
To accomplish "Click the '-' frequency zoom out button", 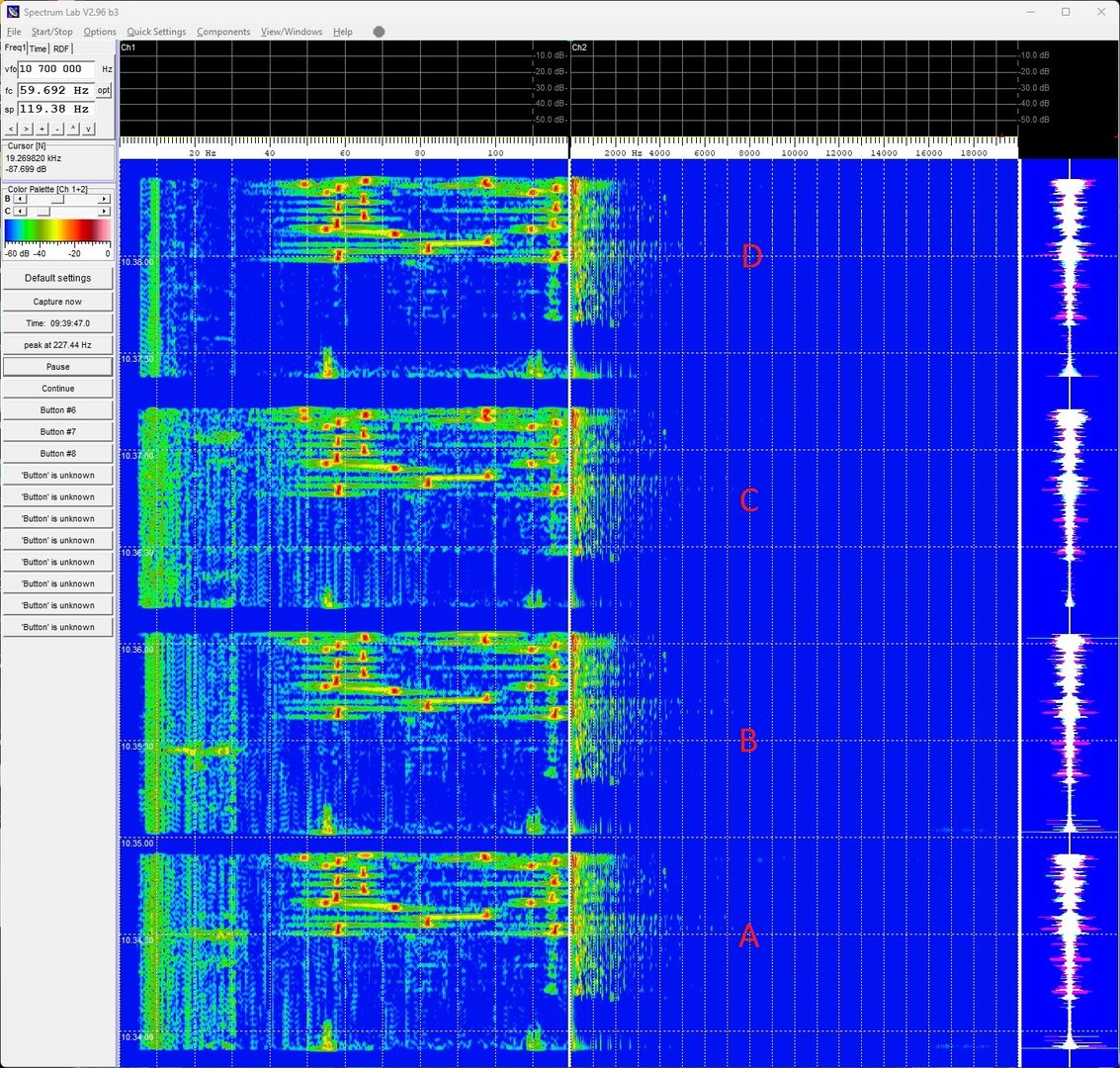I will click(57, 129).
